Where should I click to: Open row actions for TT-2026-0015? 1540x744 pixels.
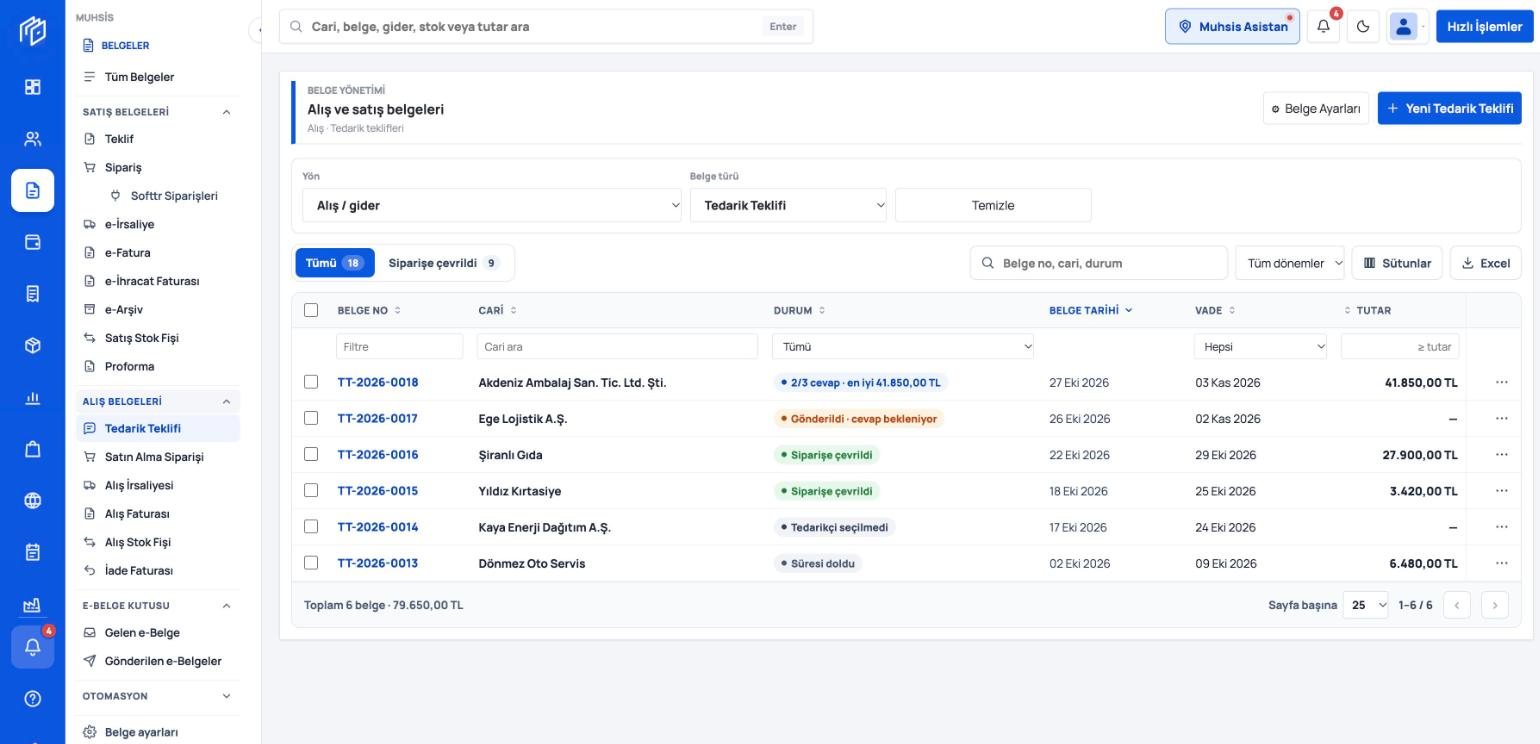(x=1501, y=491)
